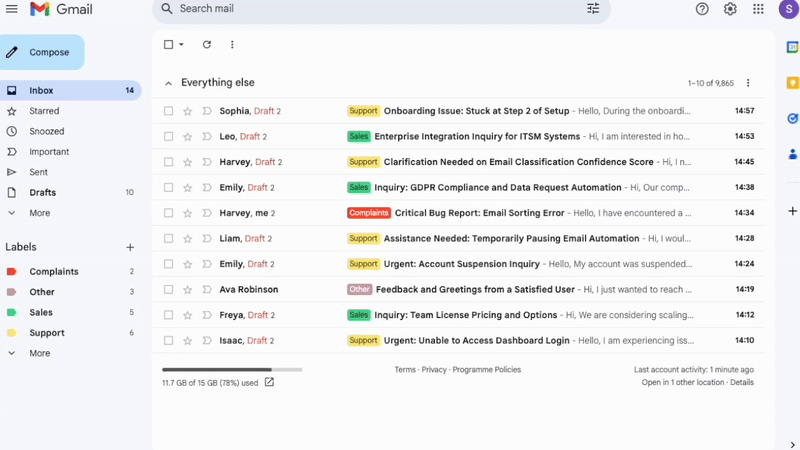The height and width of the screenshot is (450, 800).
Task: Mark Isaac dashboard login email important
Action: pyautogui.click(x=207, y=340)
